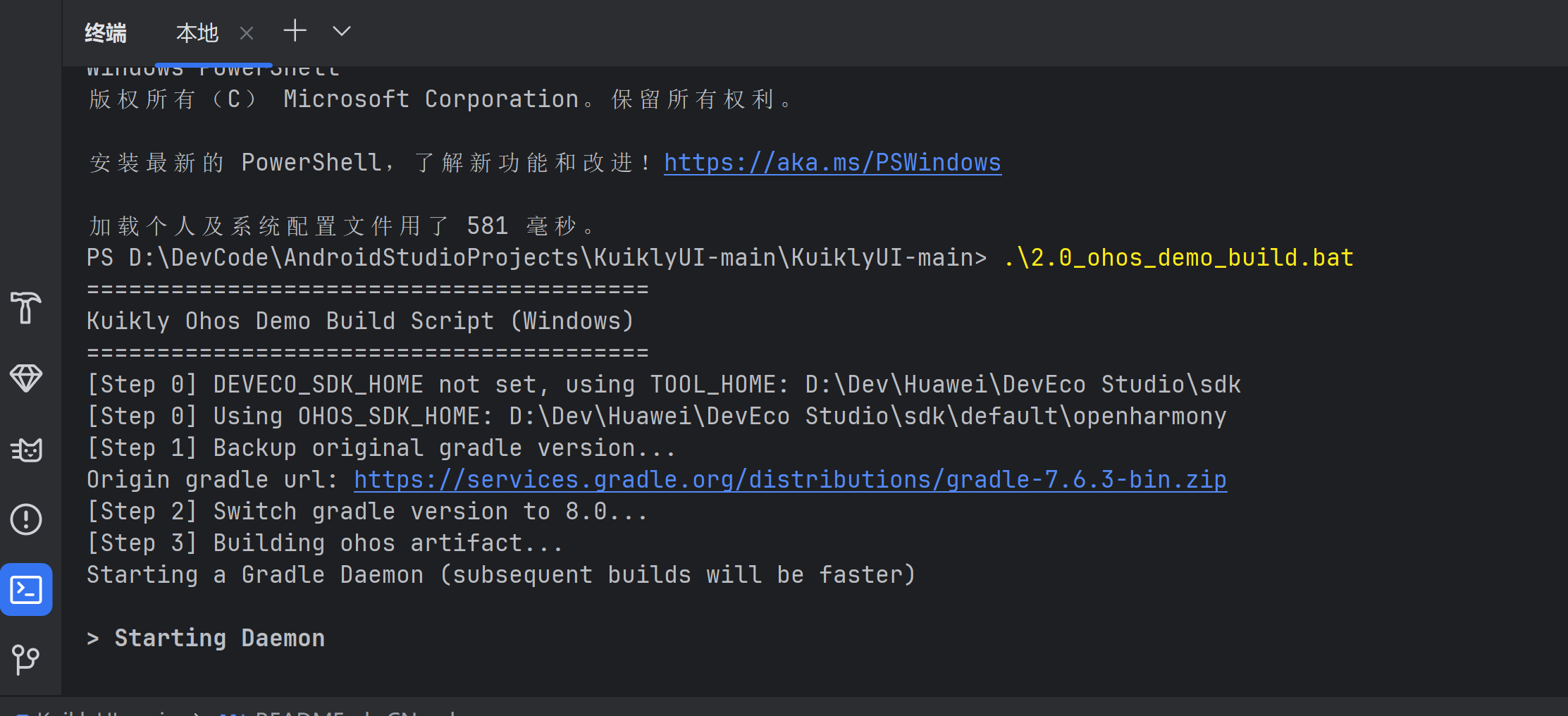Click the "Starting a Gradle Daemon" message line
The width and height of the screenshot is (1568, 716).
(501, 575)
